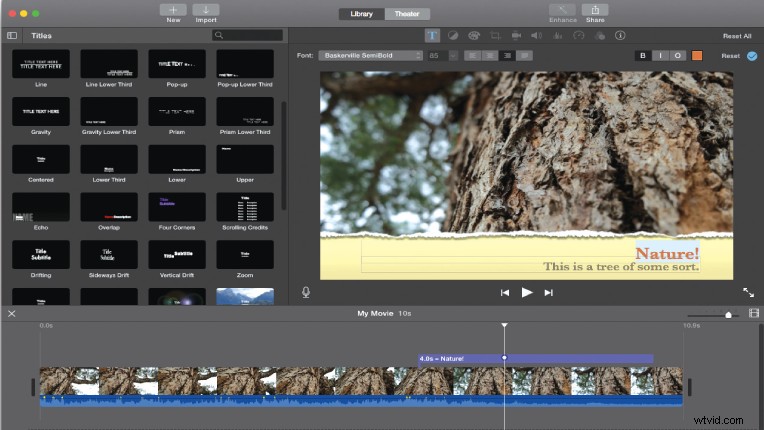Open the Baskerville SemiBold font dropdown
This screenshot has height=430, width=764.
coord(371,55)
